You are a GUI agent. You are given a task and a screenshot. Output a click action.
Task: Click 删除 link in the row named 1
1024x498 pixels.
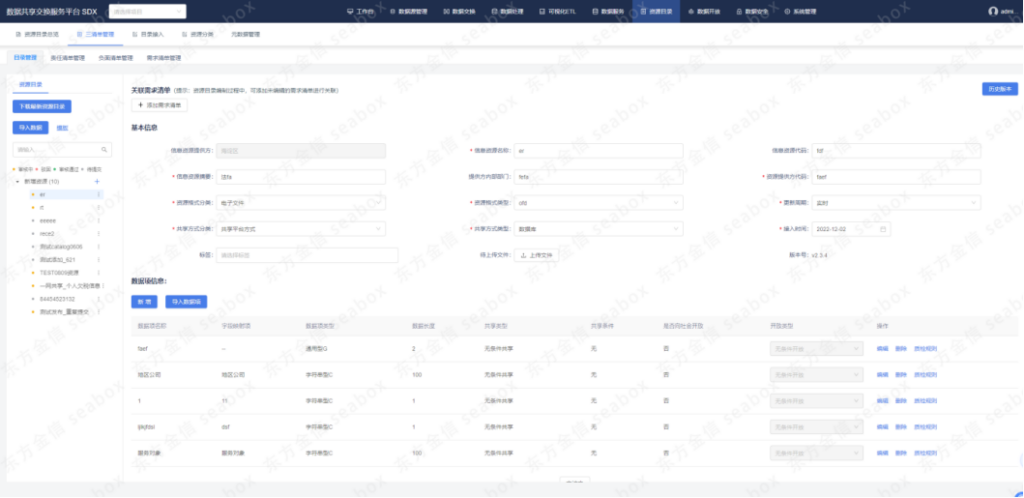[901, 401]
